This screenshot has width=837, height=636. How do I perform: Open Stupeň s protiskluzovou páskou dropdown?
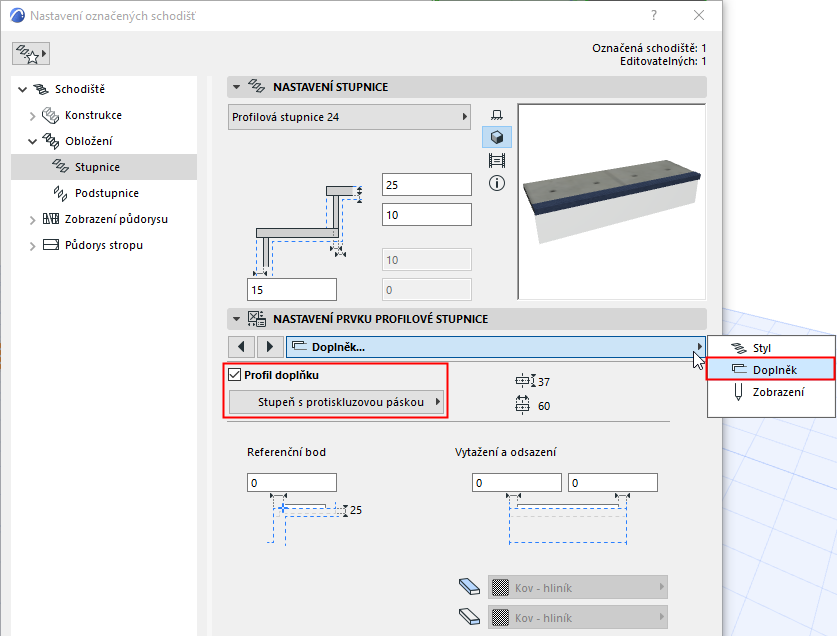(337, 402)
